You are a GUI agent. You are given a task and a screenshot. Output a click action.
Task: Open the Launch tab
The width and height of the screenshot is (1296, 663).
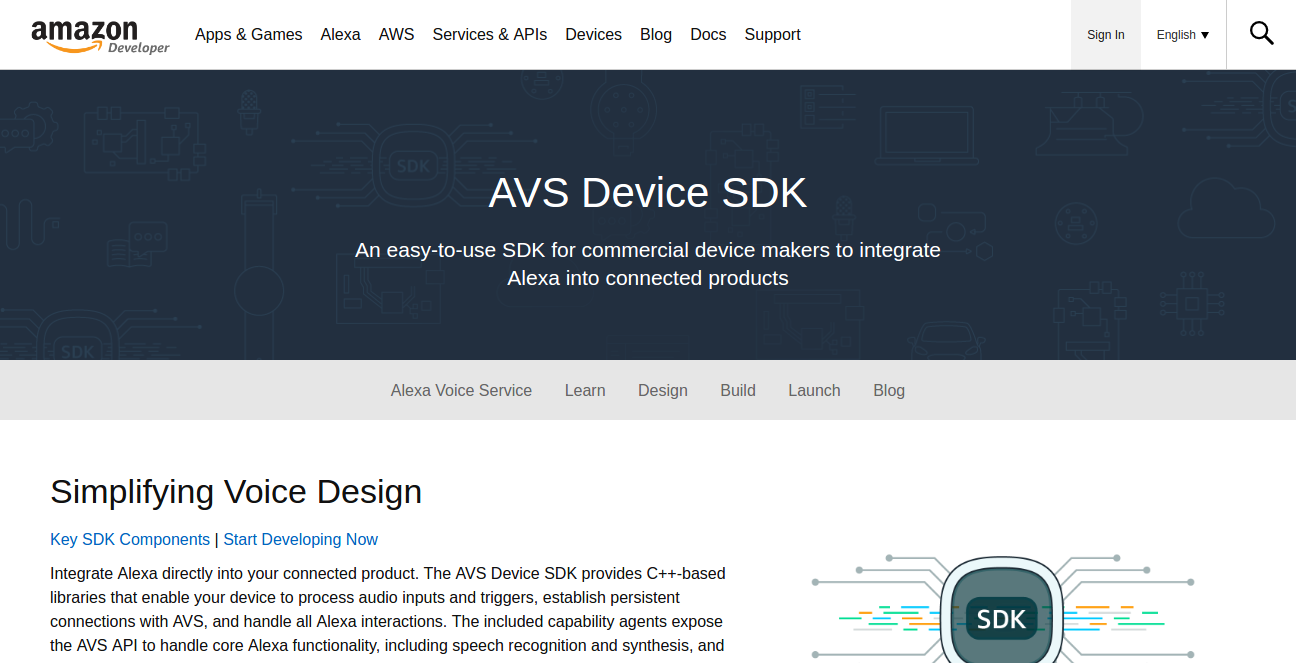point(814,390)
